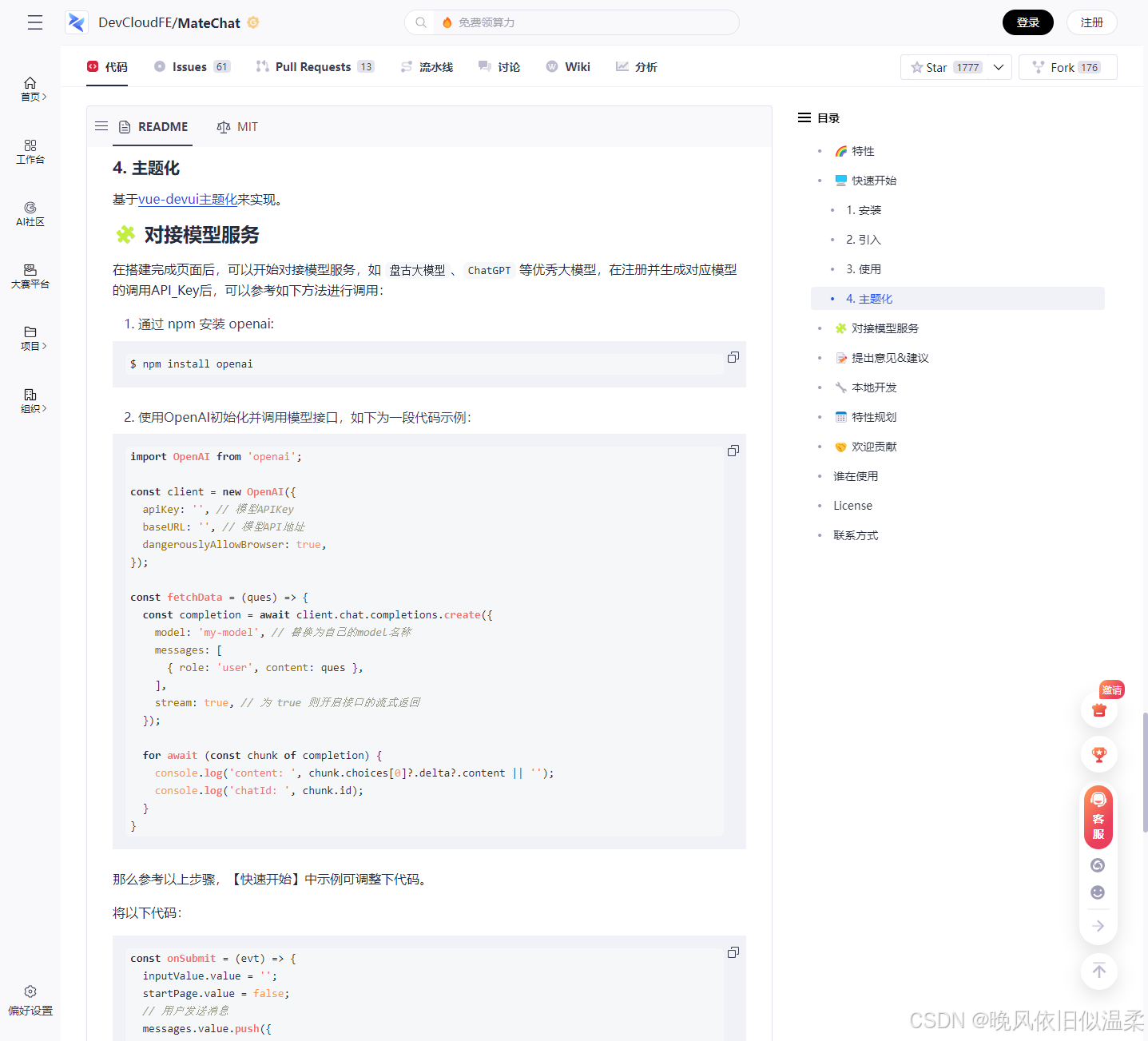Select the README file tab
This screenshot has width=1148, height=1041.
coord(153,126)
